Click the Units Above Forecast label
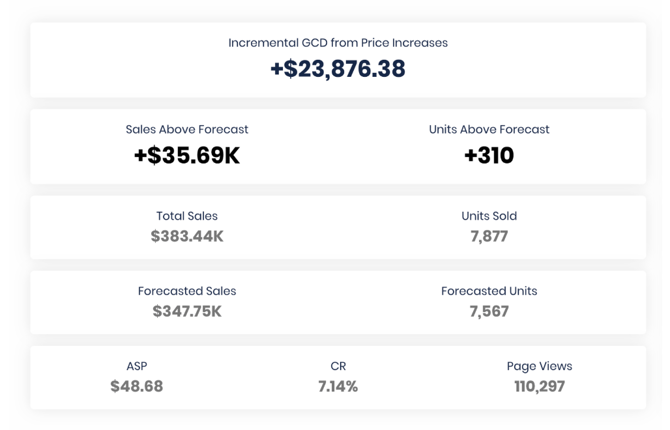The image size is (670, 430). [x=489, y=129]
